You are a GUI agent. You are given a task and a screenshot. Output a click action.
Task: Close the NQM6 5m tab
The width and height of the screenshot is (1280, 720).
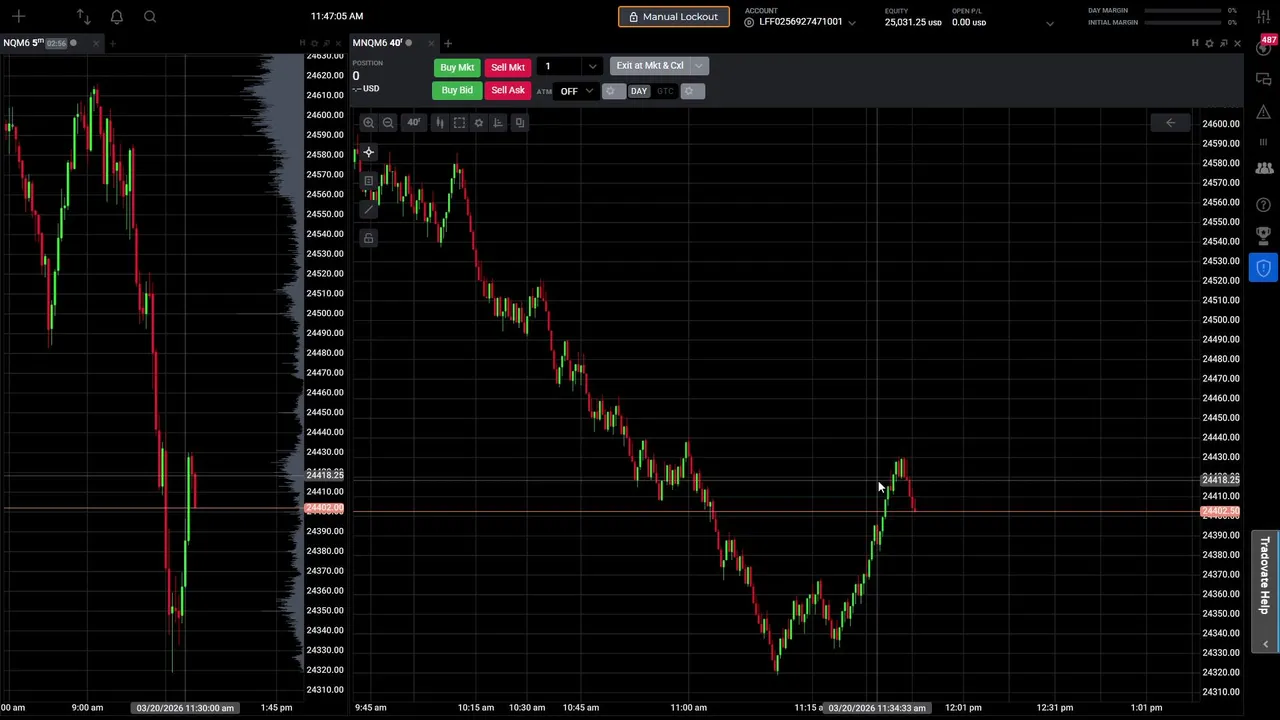pos(97,43)
